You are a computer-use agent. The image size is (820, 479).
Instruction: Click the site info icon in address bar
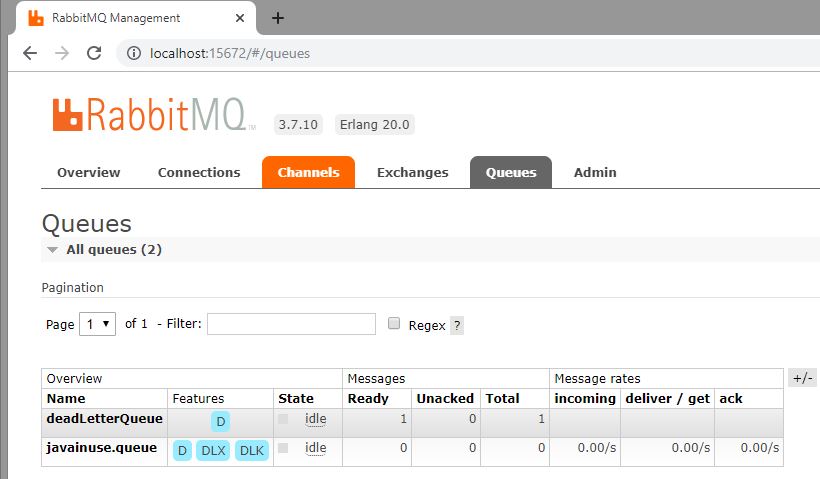134,53
